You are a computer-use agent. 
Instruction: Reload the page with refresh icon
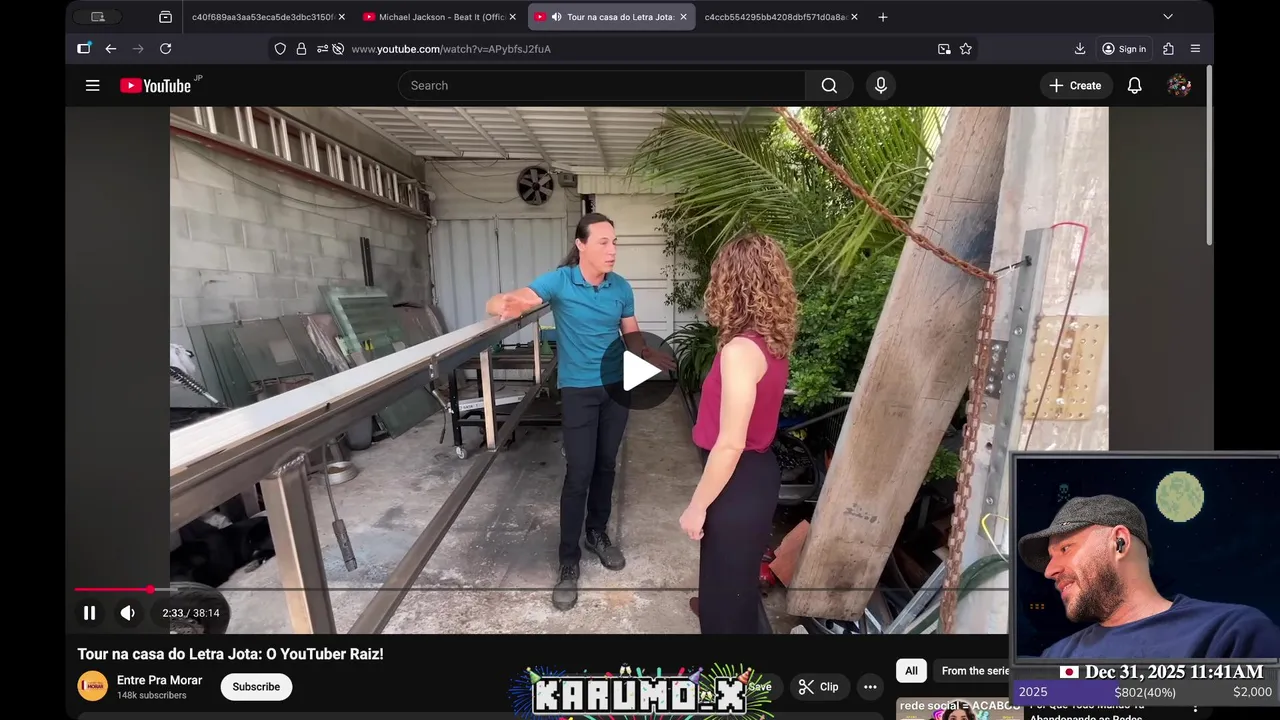point(166,49)
